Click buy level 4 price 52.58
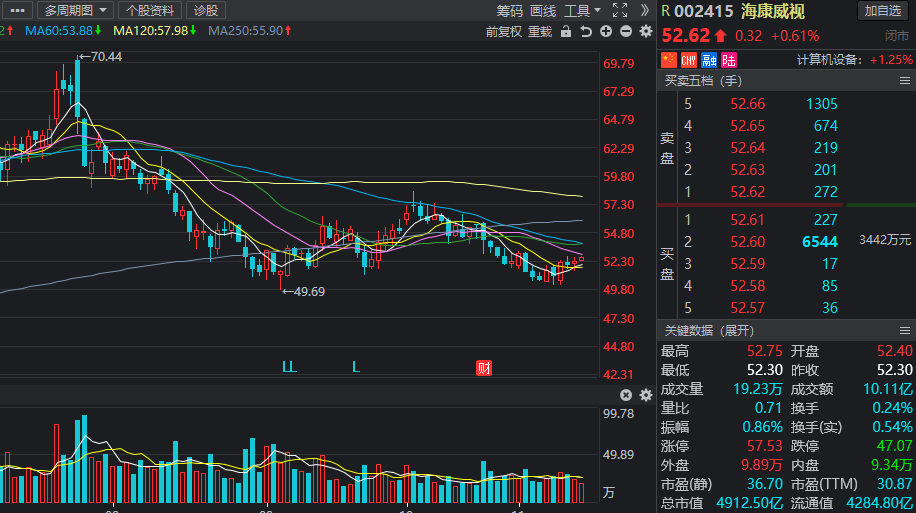The width and height of the screenshot is (916, 513). [x=747, y=286]
